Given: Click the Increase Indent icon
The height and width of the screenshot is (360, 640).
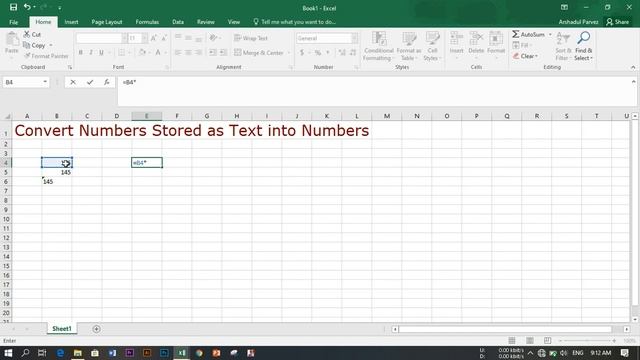Looking at the screenshot, I should tap(223, 53).
